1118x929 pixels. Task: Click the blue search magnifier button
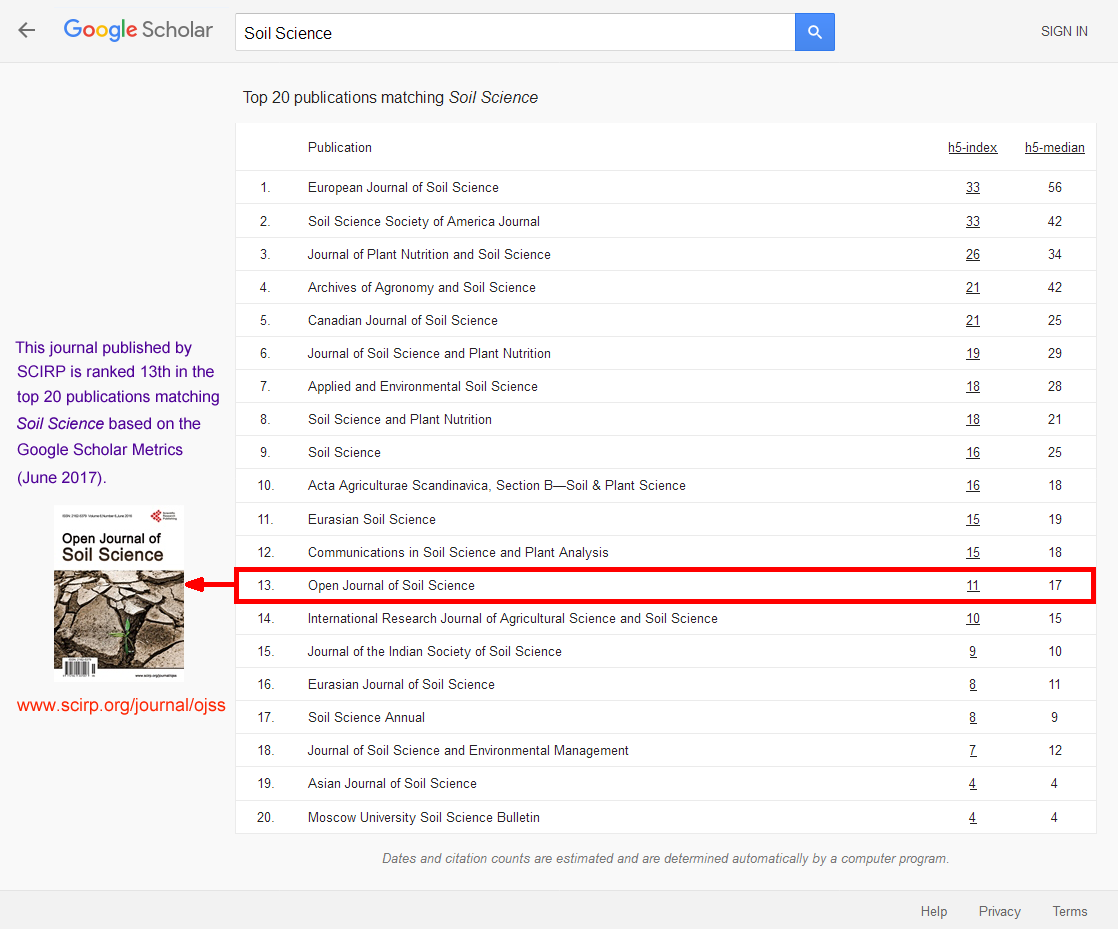[814, 32]
